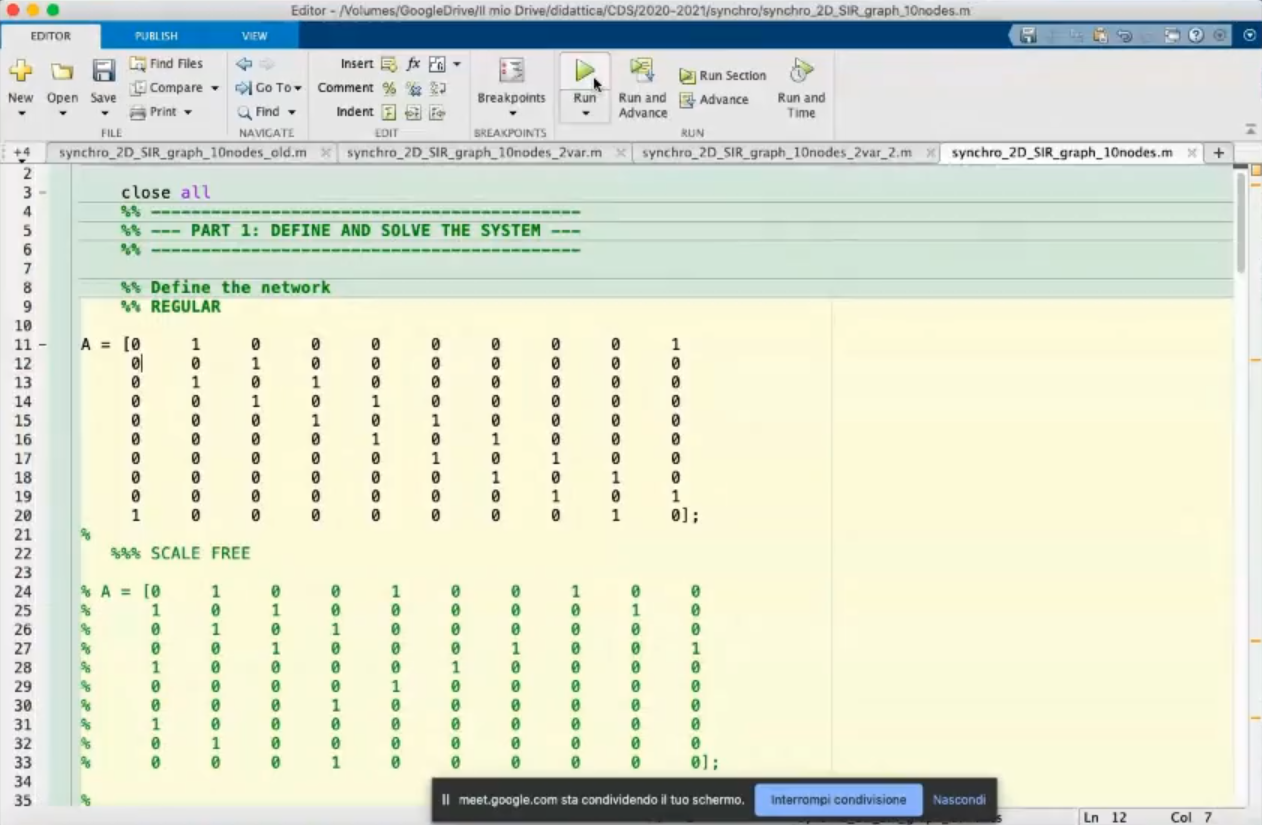Click the Nascondi link
The image size is (1262, 825).
[x=959, y=800]
